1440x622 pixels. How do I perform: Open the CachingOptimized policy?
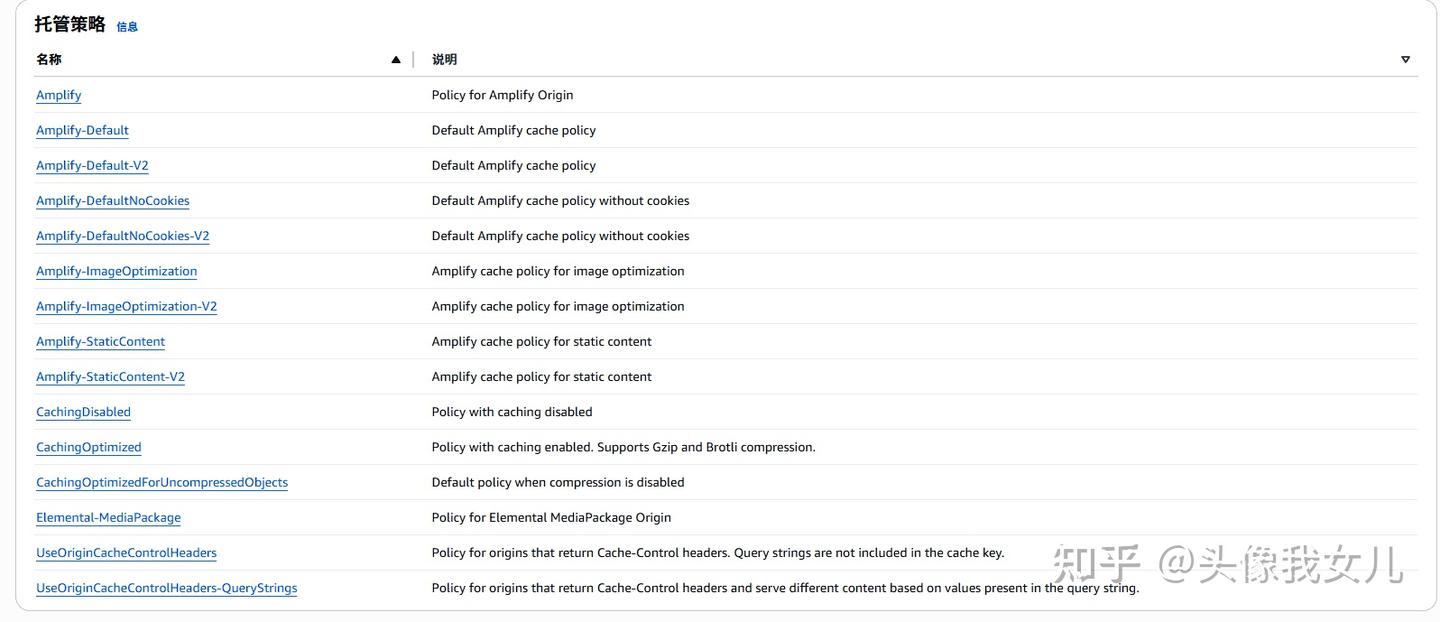[x=89, y=447]
